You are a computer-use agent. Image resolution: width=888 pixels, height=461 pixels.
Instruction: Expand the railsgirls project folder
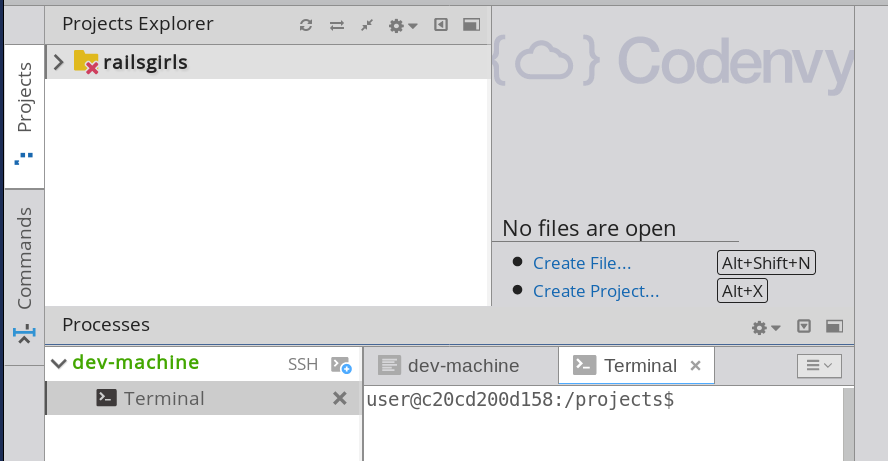click(x=58, y=62)
